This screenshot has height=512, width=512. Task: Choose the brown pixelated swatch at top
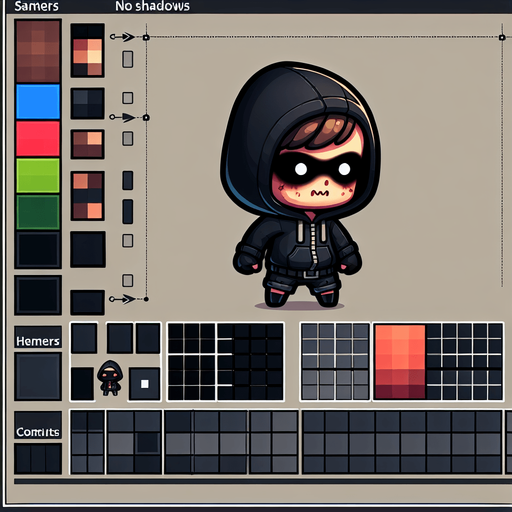(x=38, y=51)
